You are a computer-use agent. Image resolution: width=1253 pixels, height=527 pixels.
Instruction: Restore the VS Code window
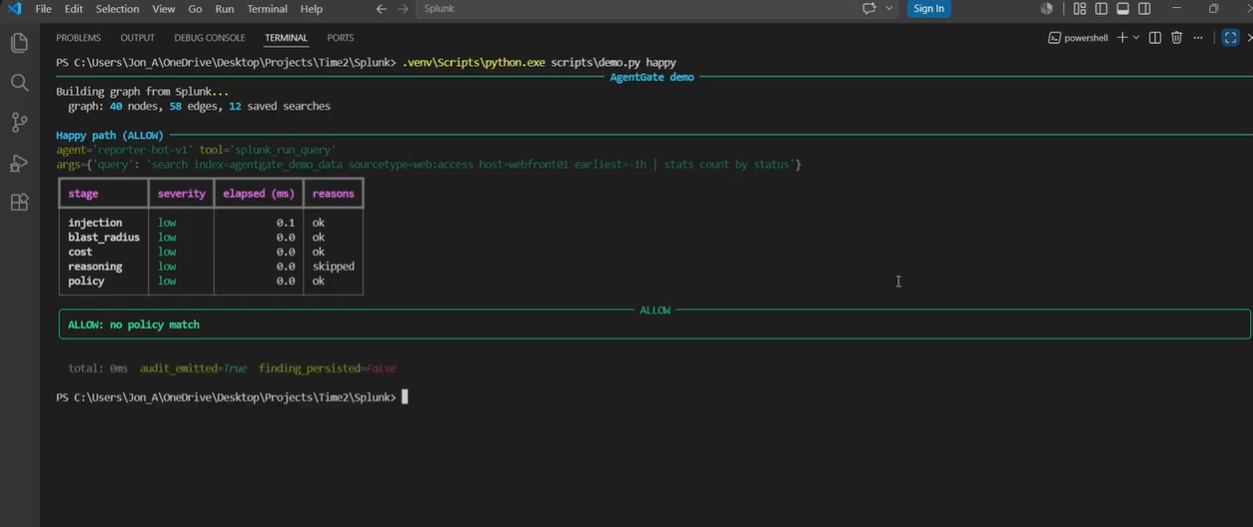[1214, 9]
